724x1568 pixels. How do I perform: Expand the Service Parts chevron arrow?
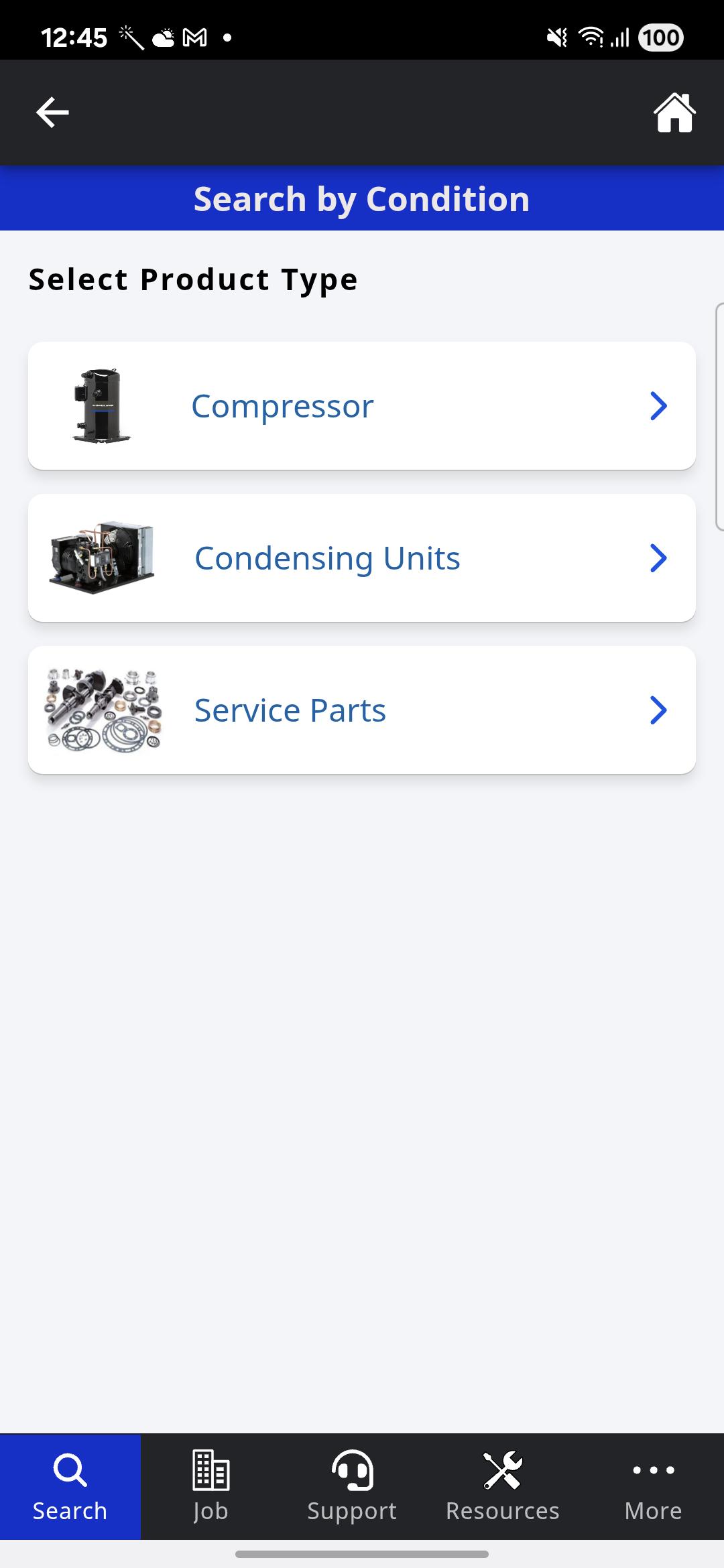(658, 710)
